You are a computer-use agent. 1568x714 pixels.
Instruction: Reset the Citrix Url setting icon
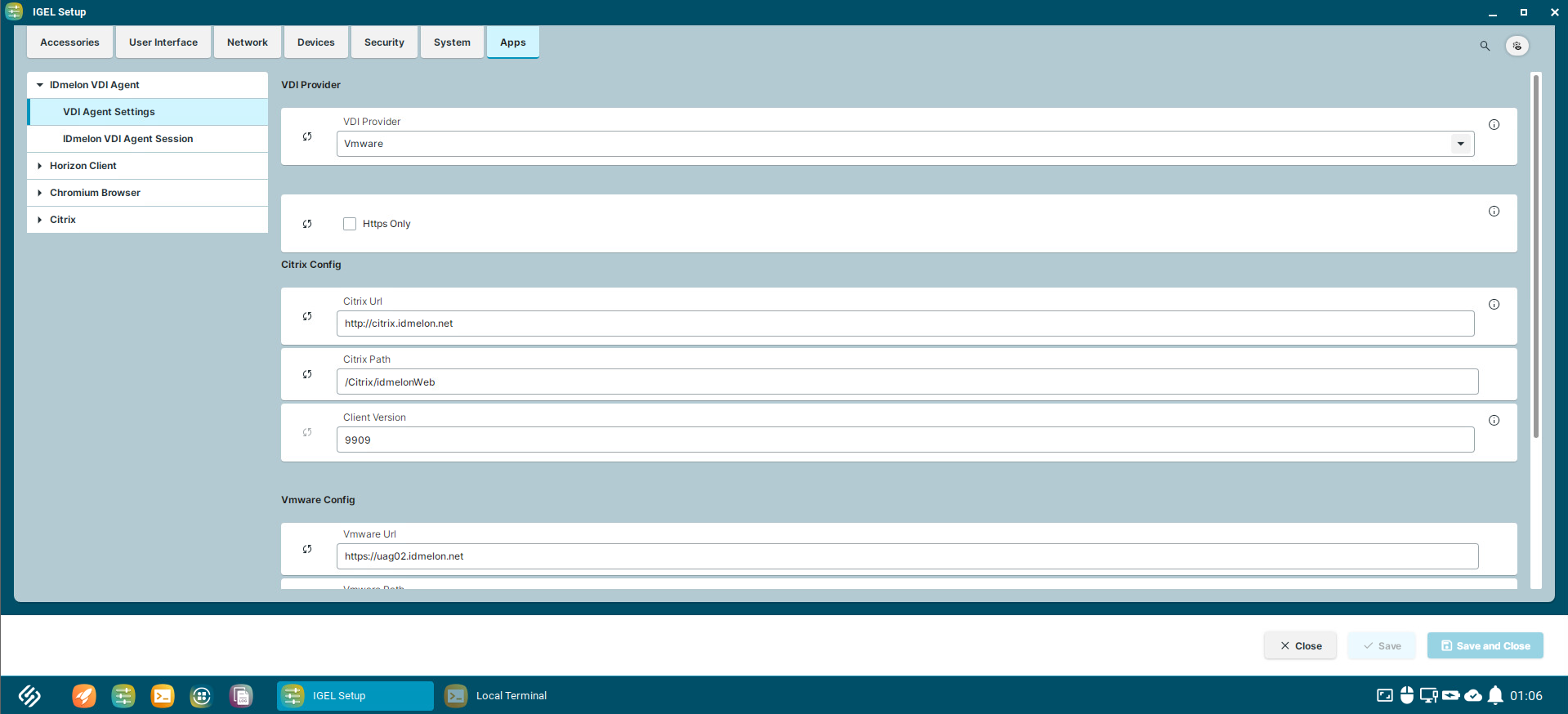(x=307, y=317)
